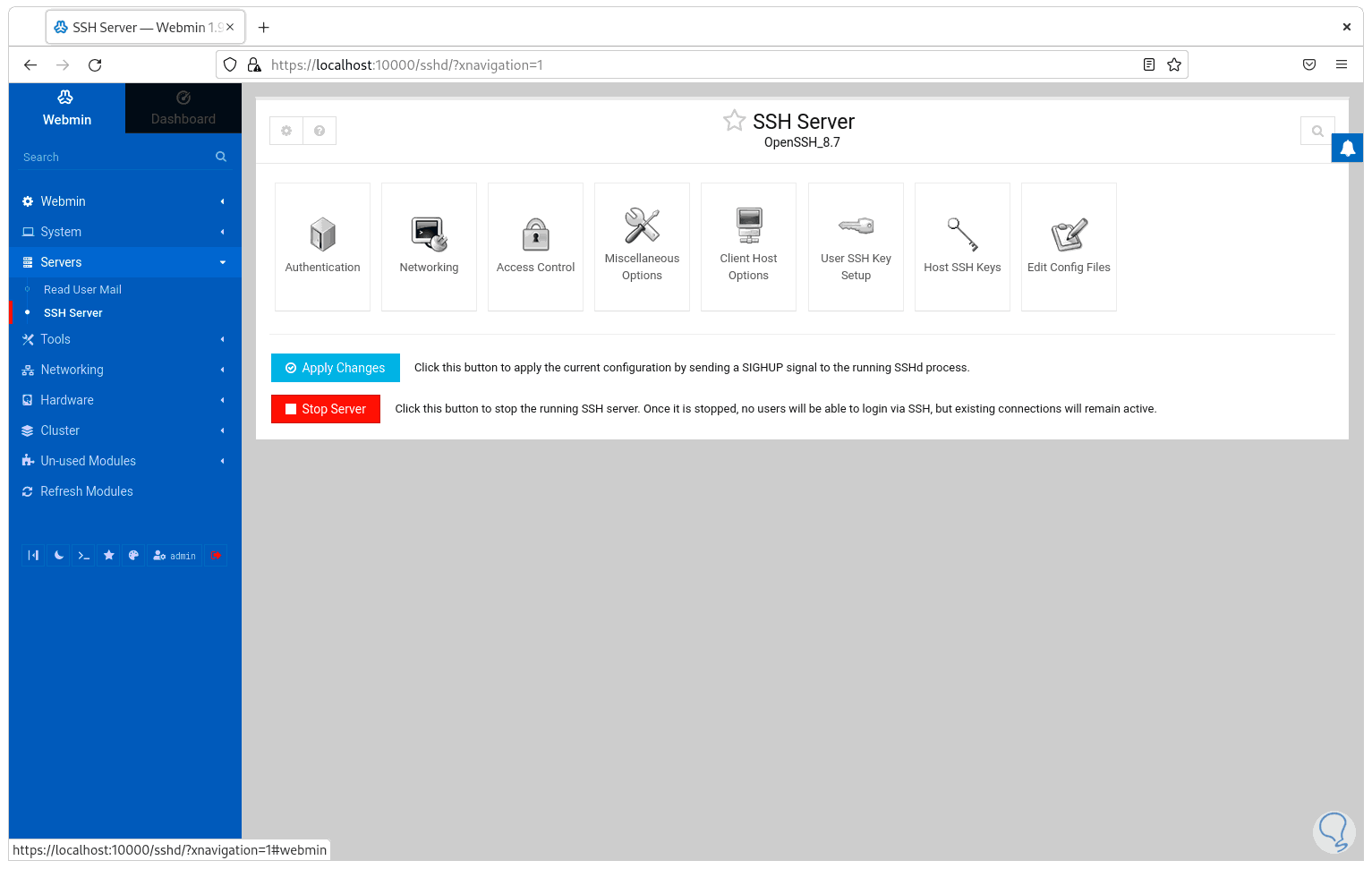Click the red Stop Server button
This screenshot has height=869, width=1372.
click(x=326, y=409)
